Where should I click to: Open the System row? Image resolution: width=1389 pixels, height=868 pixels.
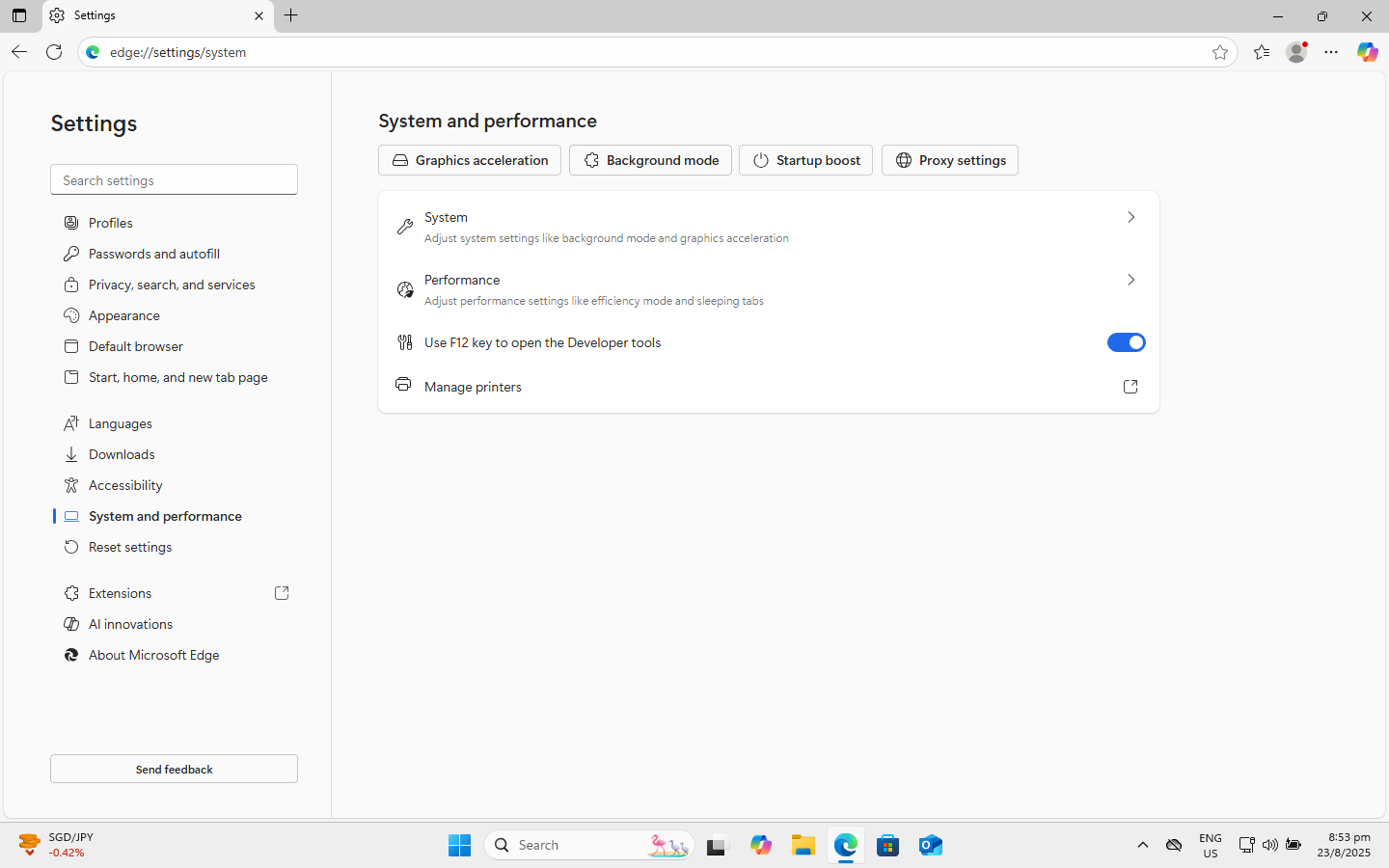click(769, 227)
